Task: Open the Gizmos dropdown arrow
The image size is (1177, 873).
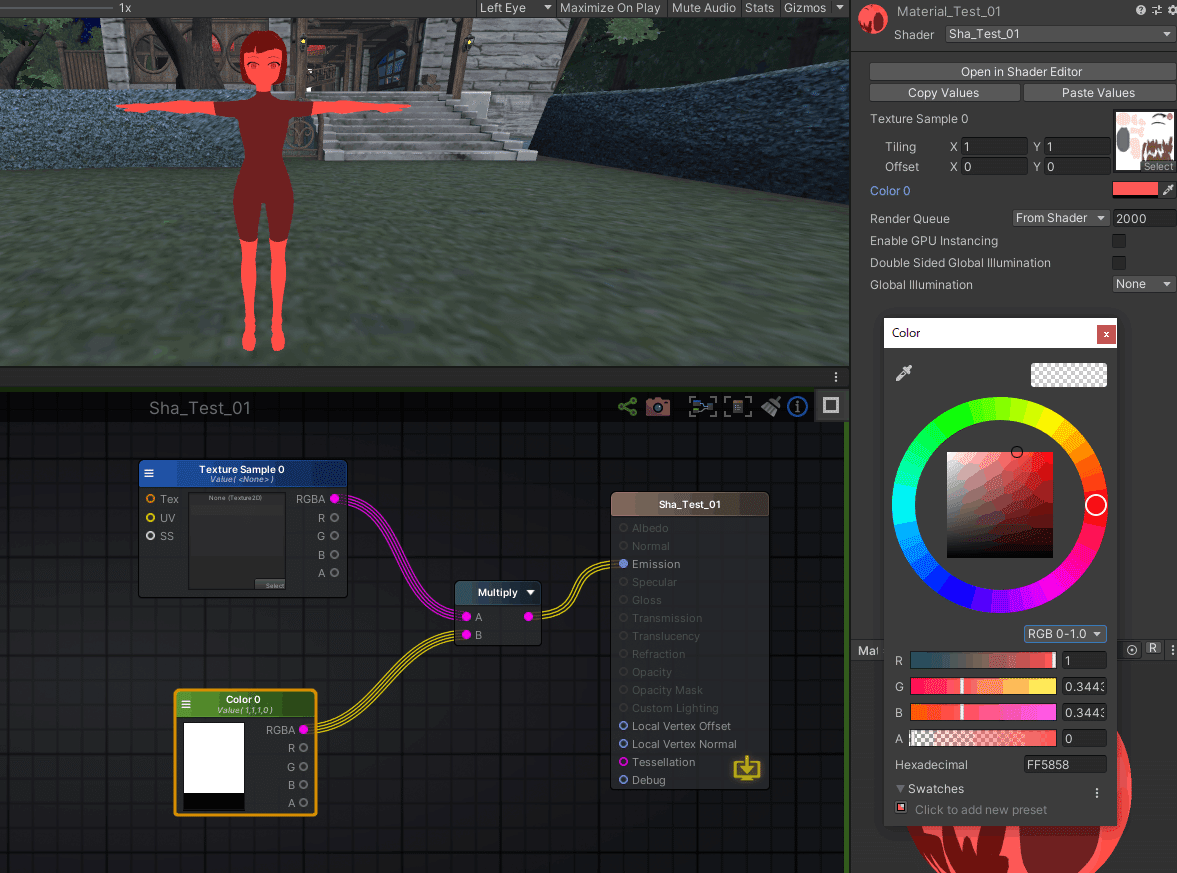Action: tap(840, 8)
